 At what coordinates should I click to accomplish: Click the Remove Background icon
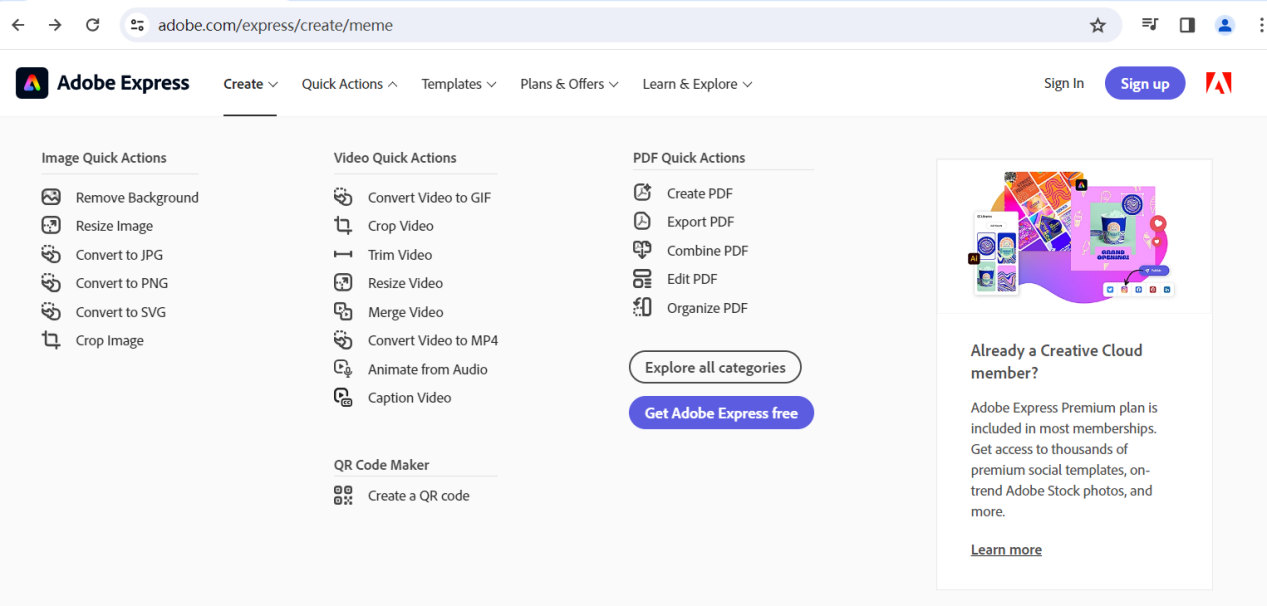pos(51,197)
